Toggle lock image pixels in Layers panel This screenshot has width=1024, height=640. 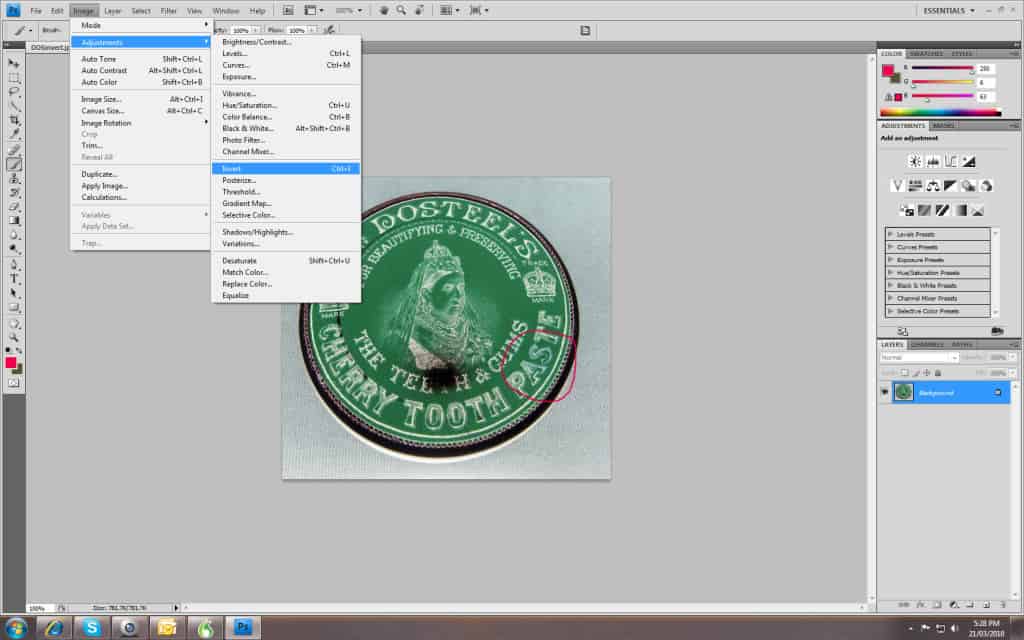pos(916,373)
